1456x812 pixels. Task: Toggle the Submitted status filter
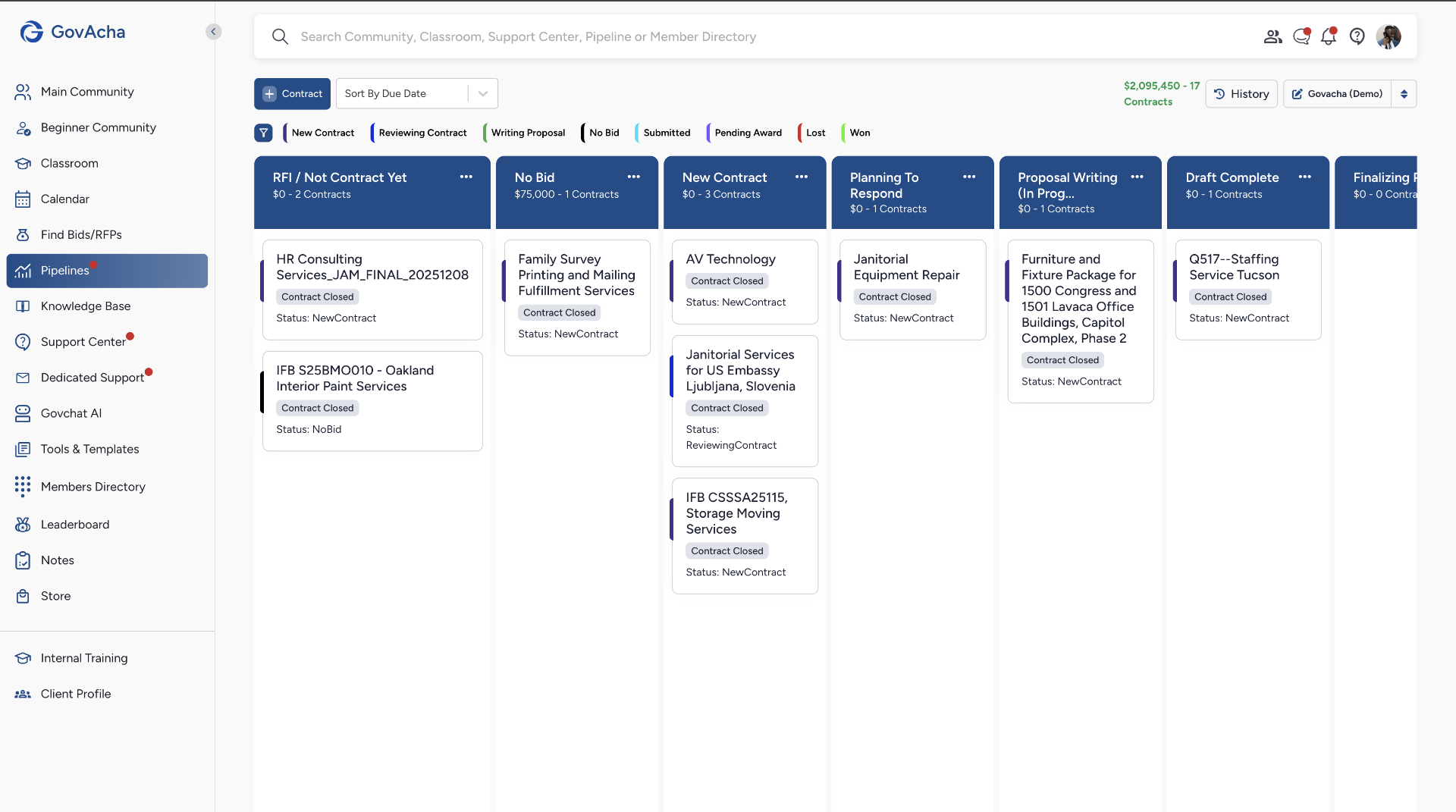click(664, 133)
